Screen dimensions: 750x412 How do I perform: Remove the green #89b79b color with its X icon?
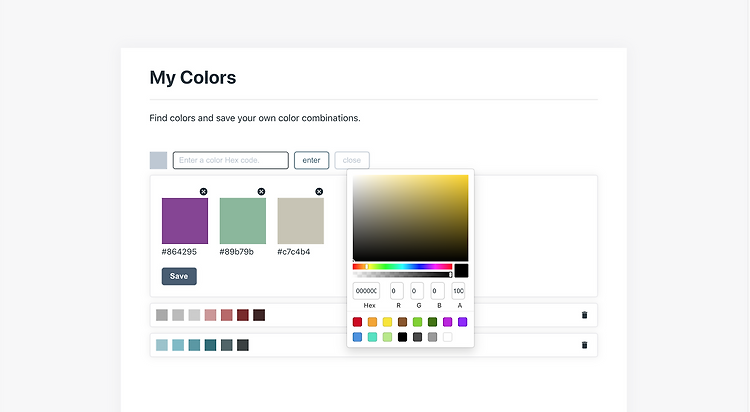(261, 191)
